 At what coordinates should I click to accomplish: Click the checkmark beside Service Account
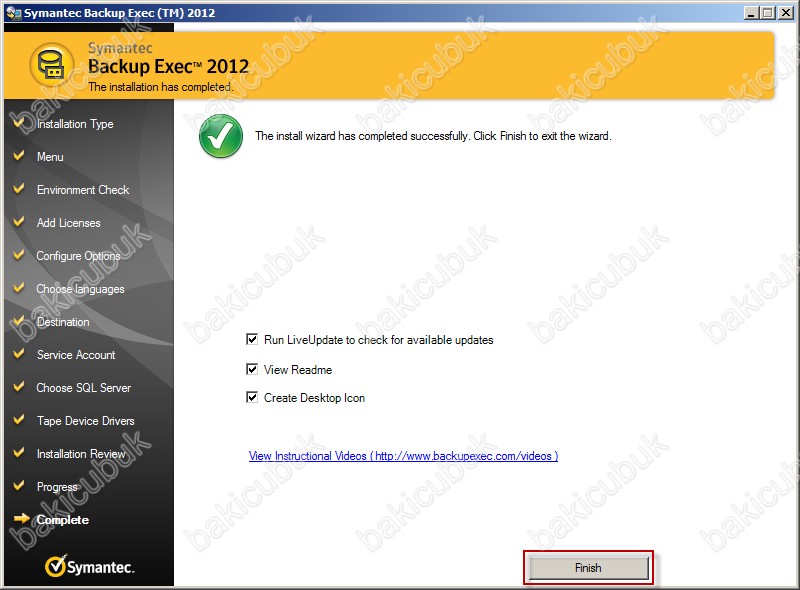[x=19, y=353]
